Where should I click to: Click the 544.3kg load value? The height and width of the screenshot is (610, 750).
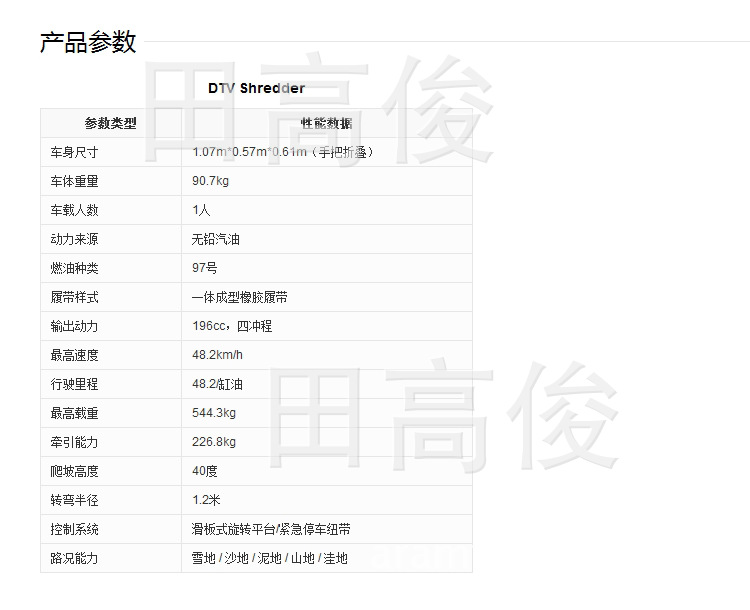tap(214, 413)
